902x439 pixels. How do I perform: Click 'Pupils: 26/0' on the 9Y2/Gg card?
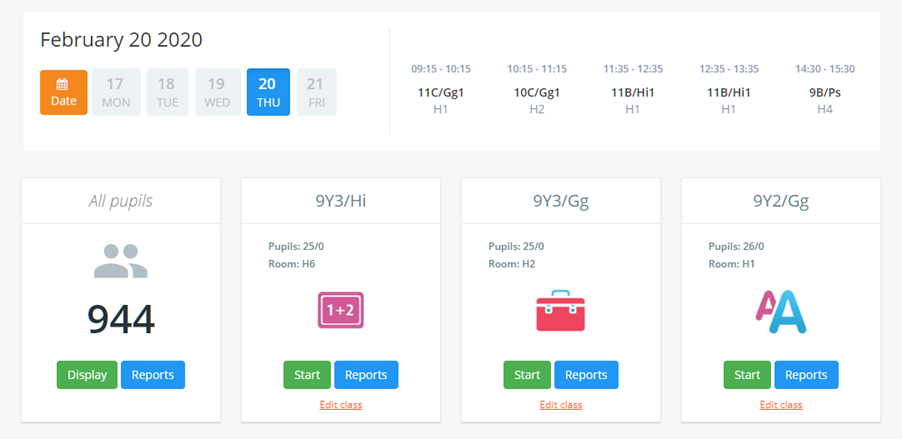pos(736,247)
